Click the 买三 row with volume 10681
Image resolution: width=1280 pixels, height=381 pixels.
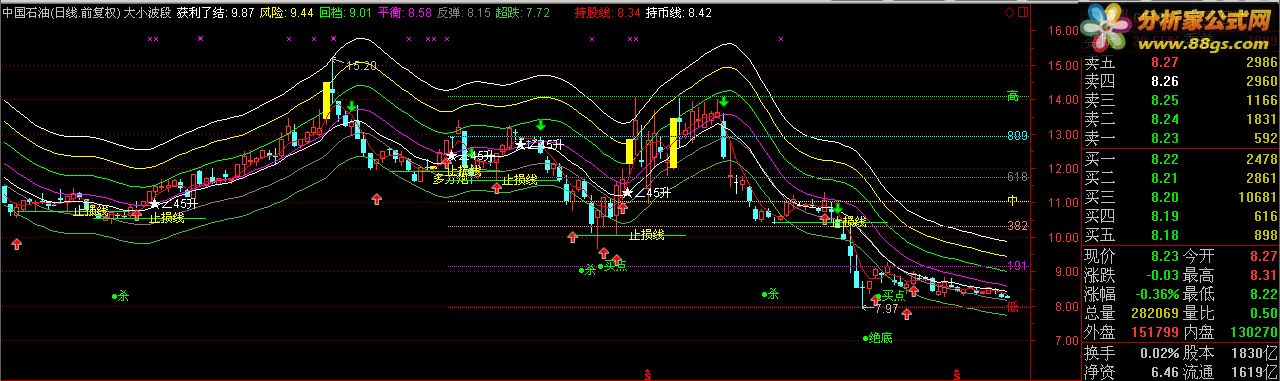(x=1180, y=197)
